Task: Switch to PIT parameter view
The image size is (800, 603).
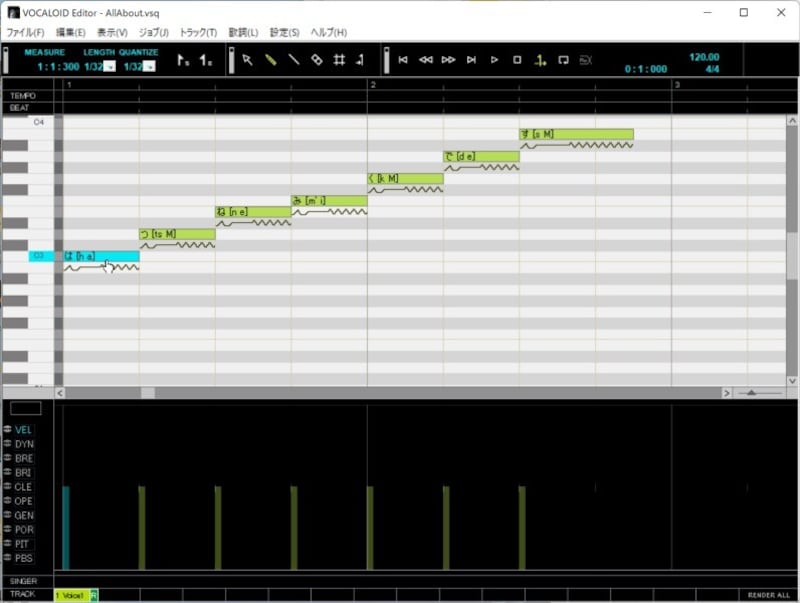Action: [24, 543]
